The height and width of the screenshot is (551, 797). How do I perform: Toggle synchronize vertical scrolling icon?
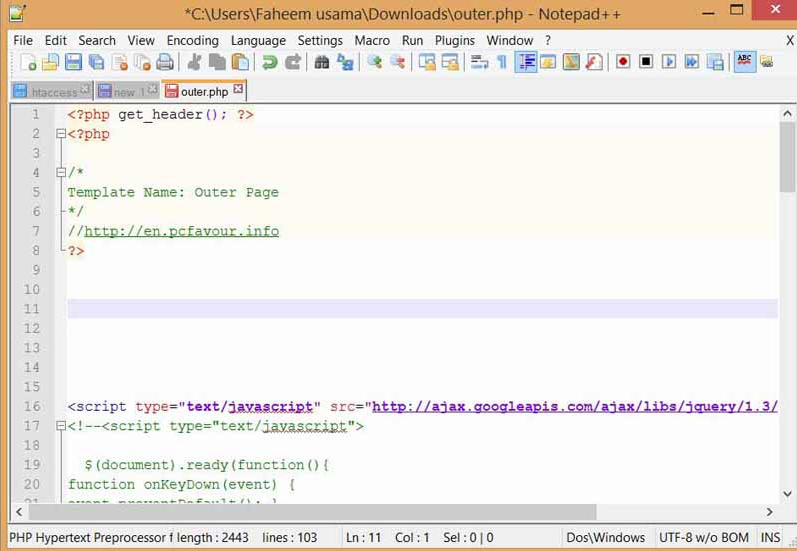pyautogui.click(x=427, y=62)
